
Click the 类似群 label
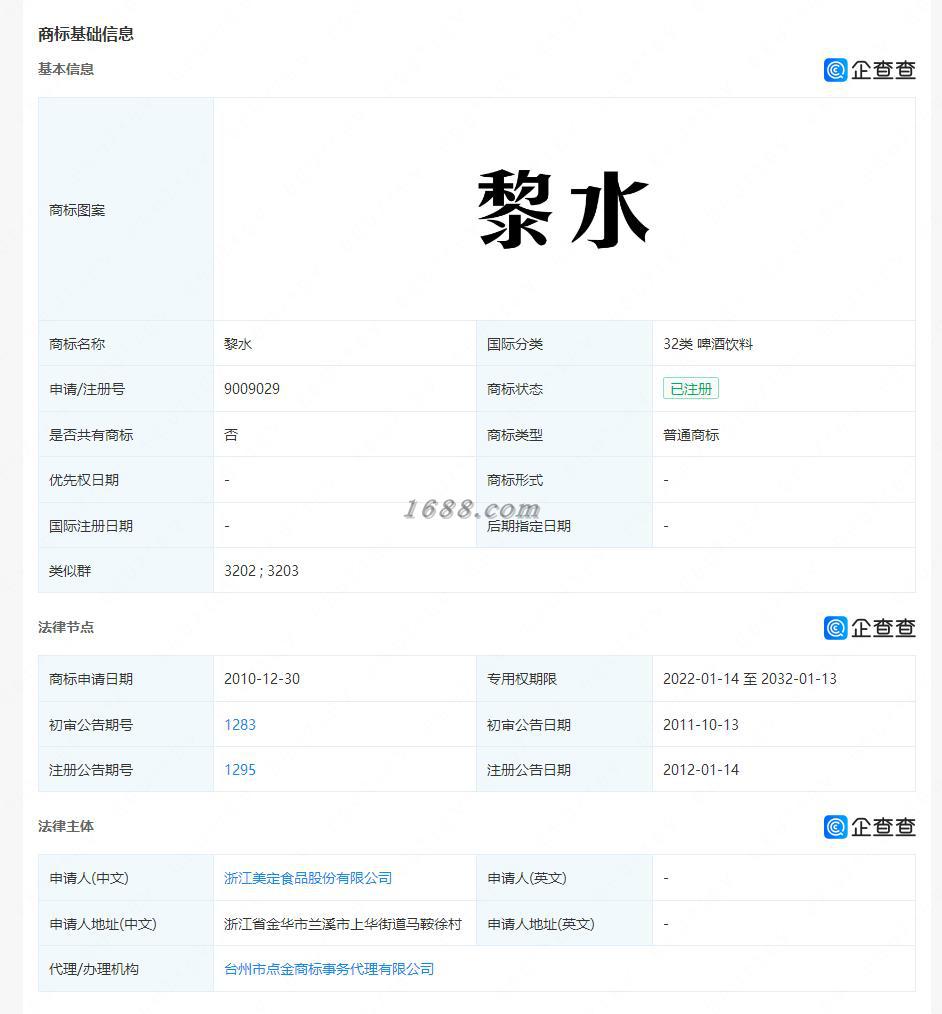[70, 571]
